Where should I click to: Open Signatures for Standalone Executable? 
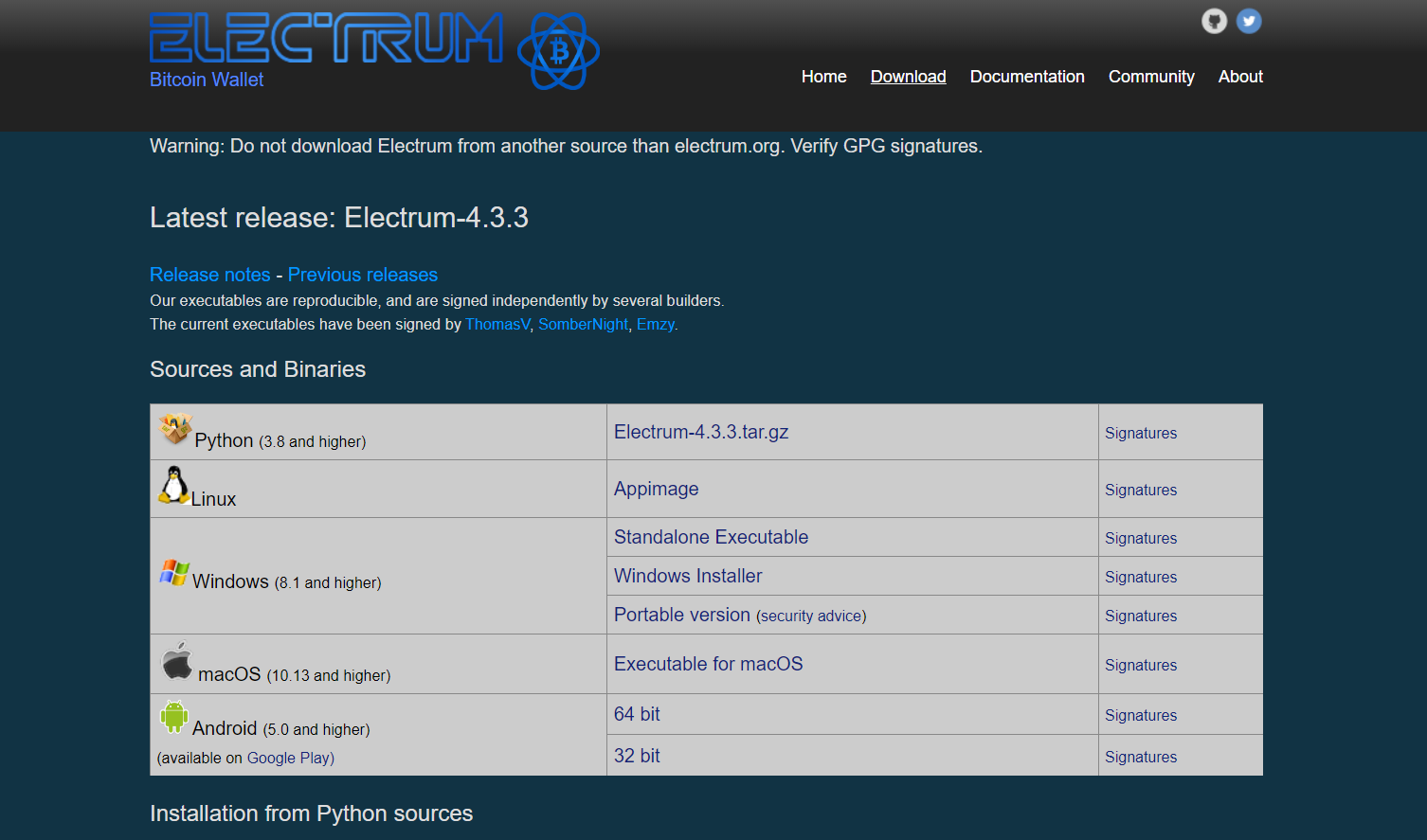[1141, 538]
